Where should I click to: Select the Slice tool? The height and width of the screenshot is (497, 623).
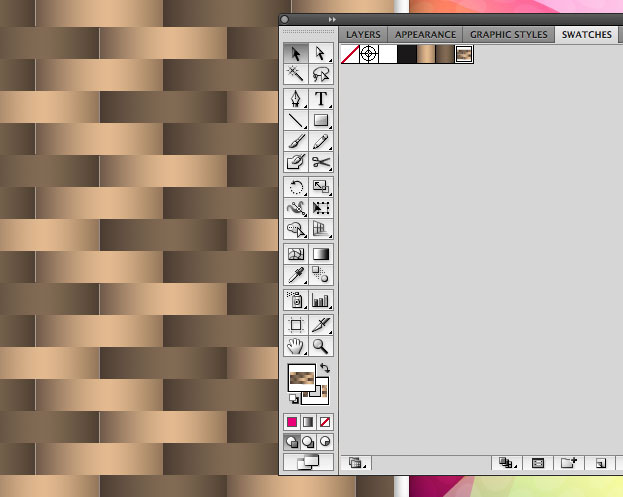tap(321, 325)
